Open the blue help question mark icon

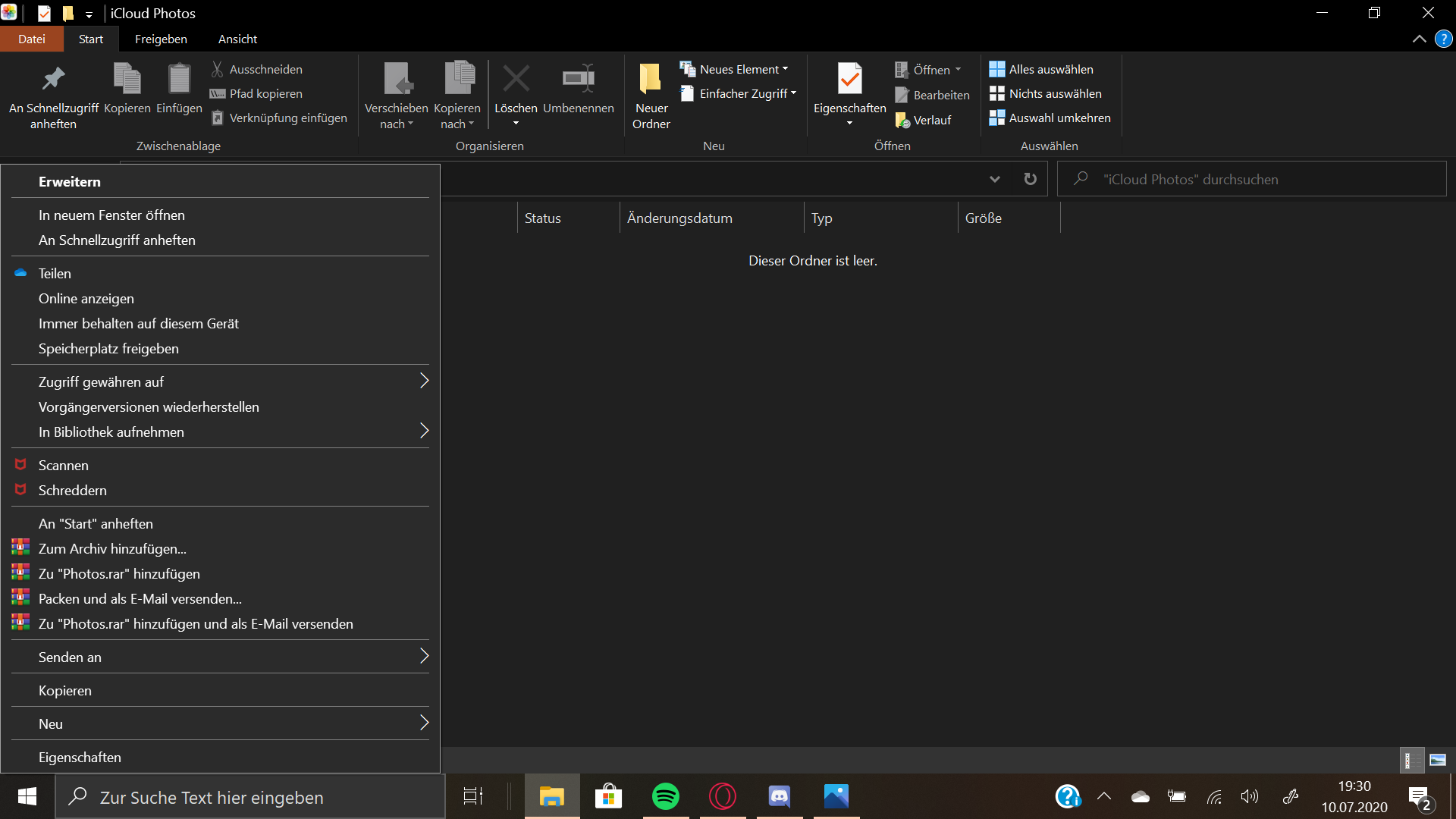click(x=1443, y=39)
